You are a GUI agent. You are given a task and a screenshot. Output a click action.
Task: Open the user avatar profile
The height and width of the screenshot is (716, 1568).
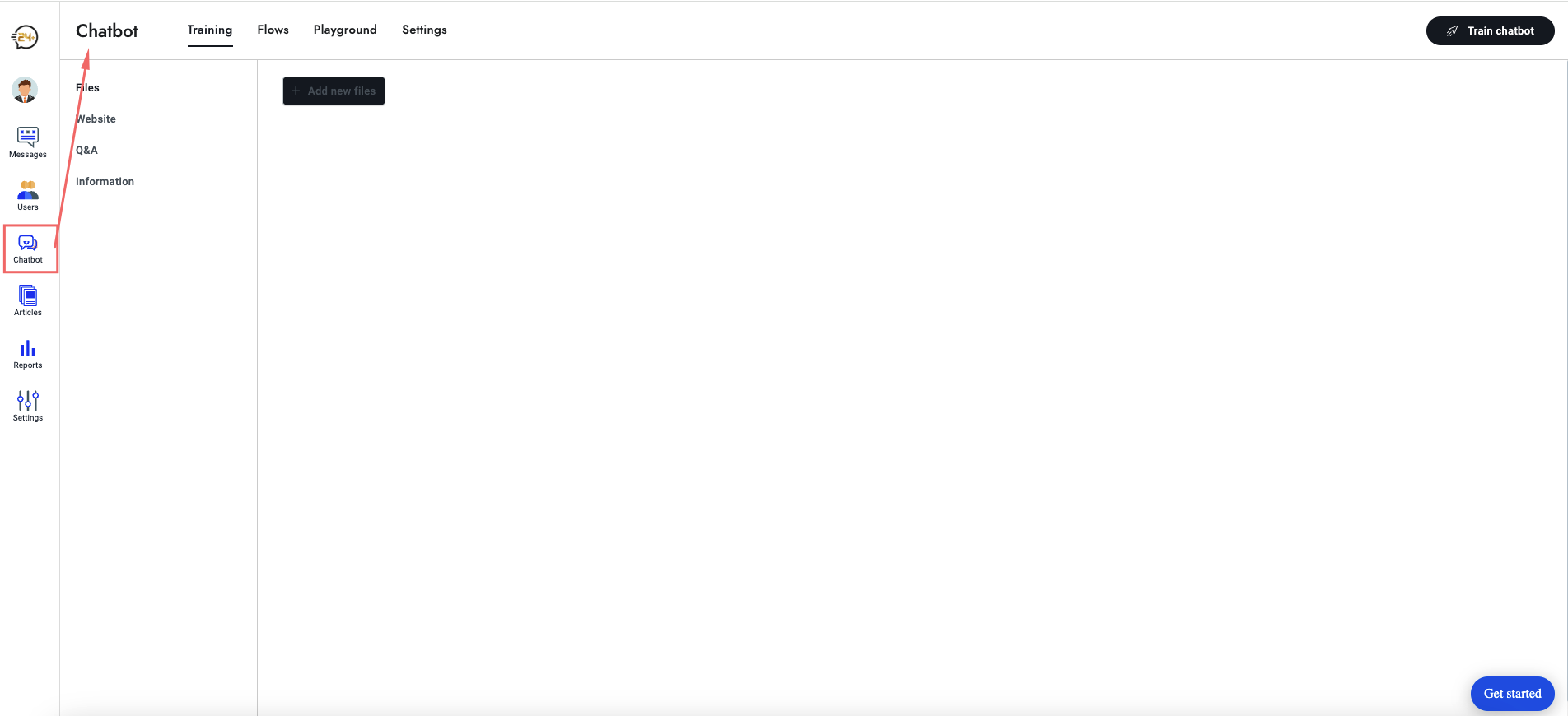click(x=25, y=90)
